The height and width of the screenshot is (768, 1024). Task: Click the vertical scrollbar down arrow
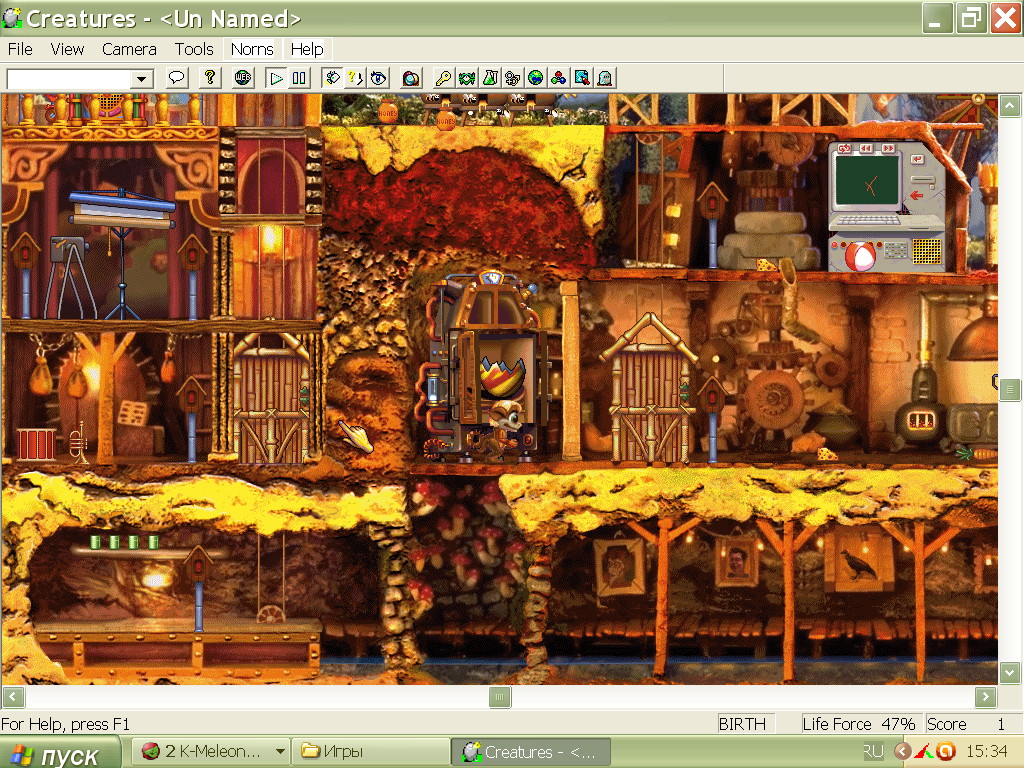point(1010,672)
